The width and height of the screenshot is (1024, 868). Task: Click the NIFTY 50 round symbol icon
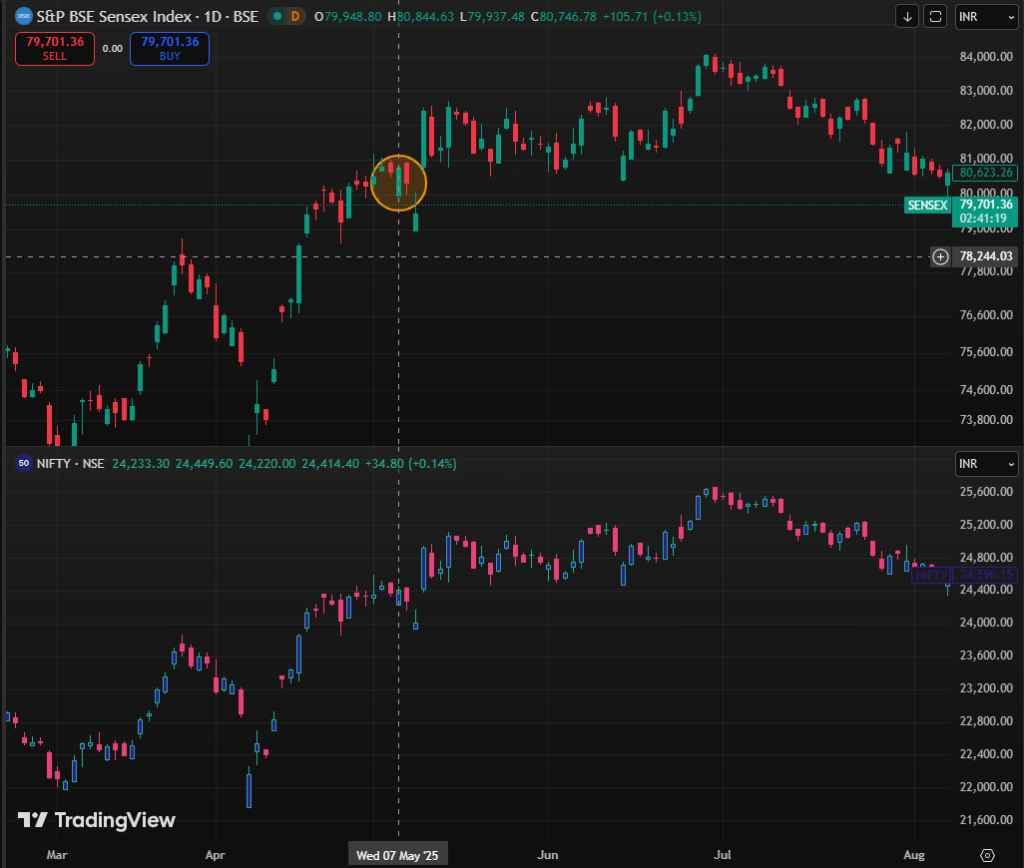(x=22, y=464)
